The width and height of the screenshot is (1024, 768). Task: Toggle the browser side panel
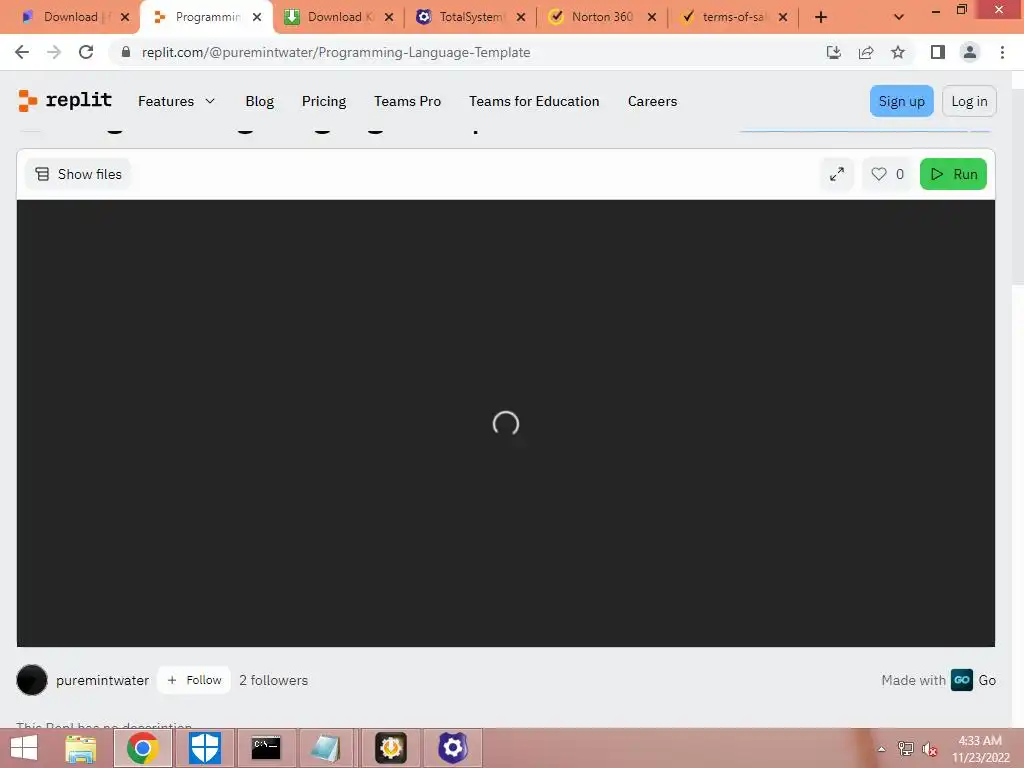coord(938,52)
